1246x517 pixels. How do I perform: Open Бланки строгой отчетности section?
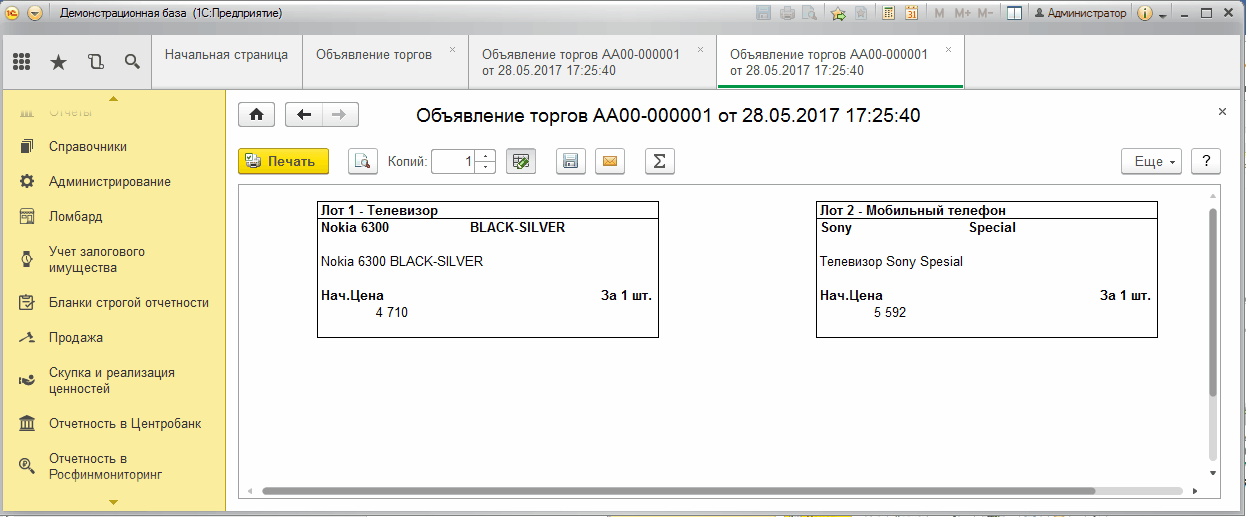(x=113, y=302)
